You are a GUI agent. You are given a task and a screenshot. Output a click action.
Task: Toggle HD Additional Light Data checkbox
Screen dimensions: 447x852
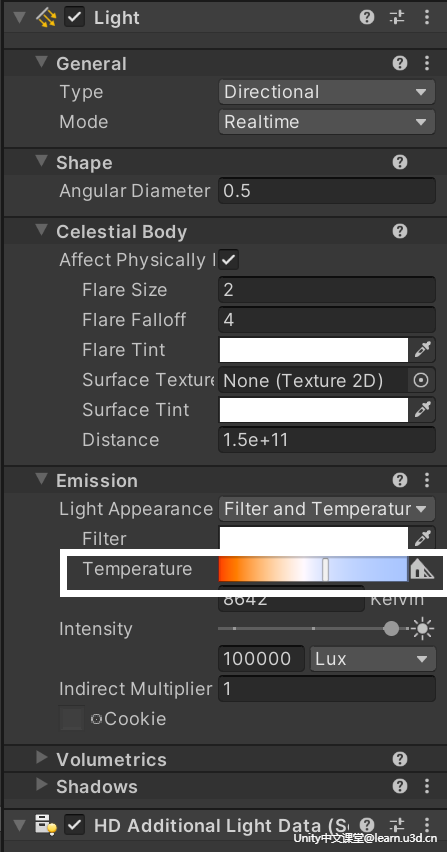tap(74, 825)
